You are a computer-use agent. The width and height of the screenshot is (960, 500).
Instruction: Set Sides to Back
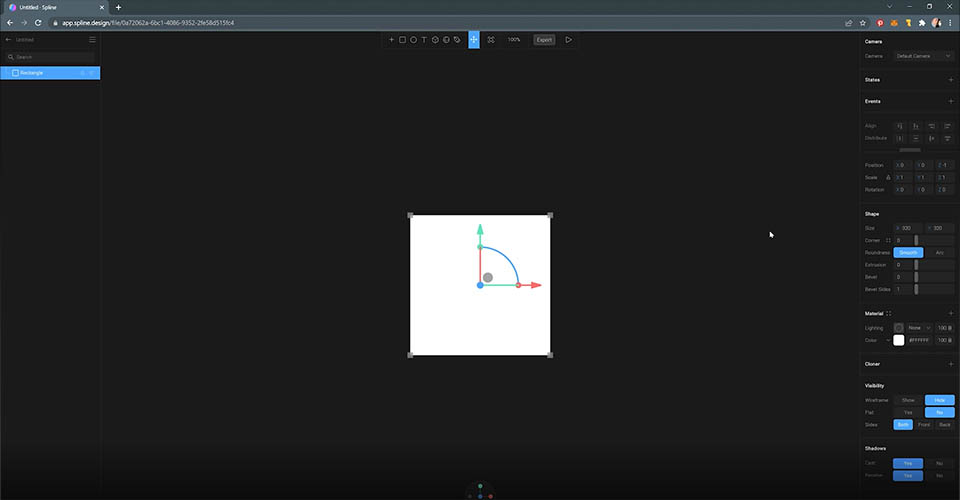click(x=945, y=425)
